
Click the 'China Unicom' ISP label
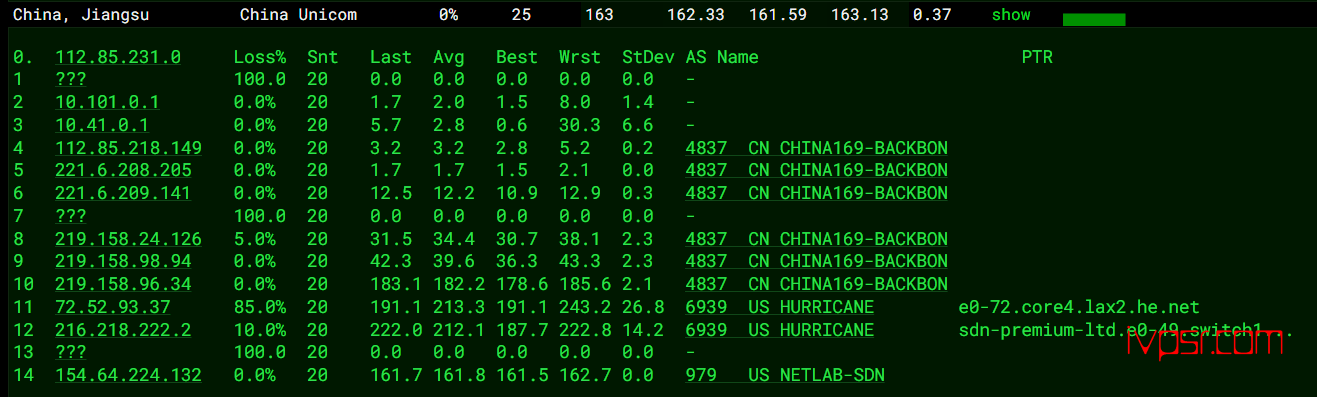pyautogui.click(x=298, y=16)
